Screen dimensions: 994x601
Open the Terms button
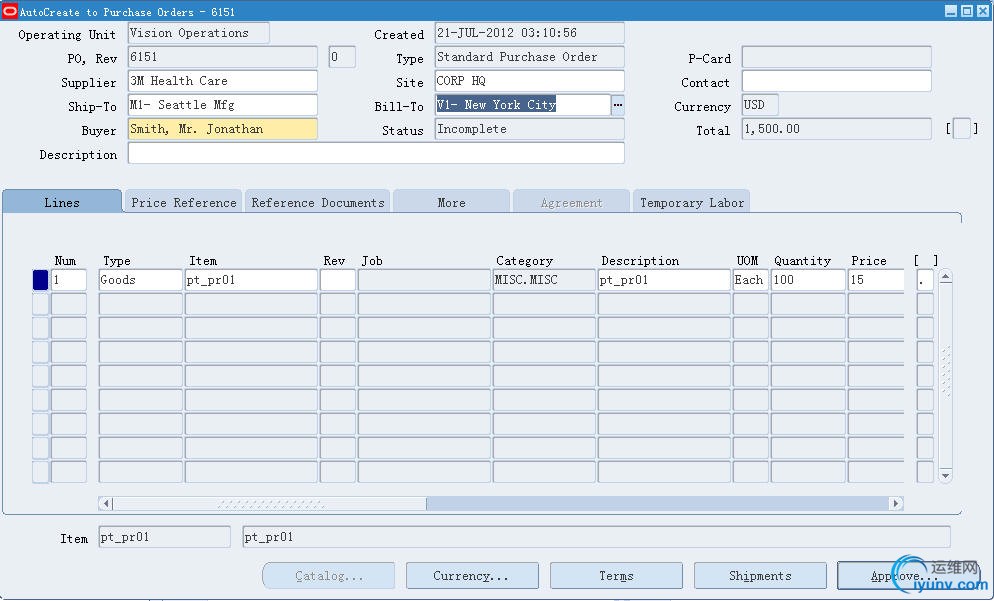coord(616,576)
